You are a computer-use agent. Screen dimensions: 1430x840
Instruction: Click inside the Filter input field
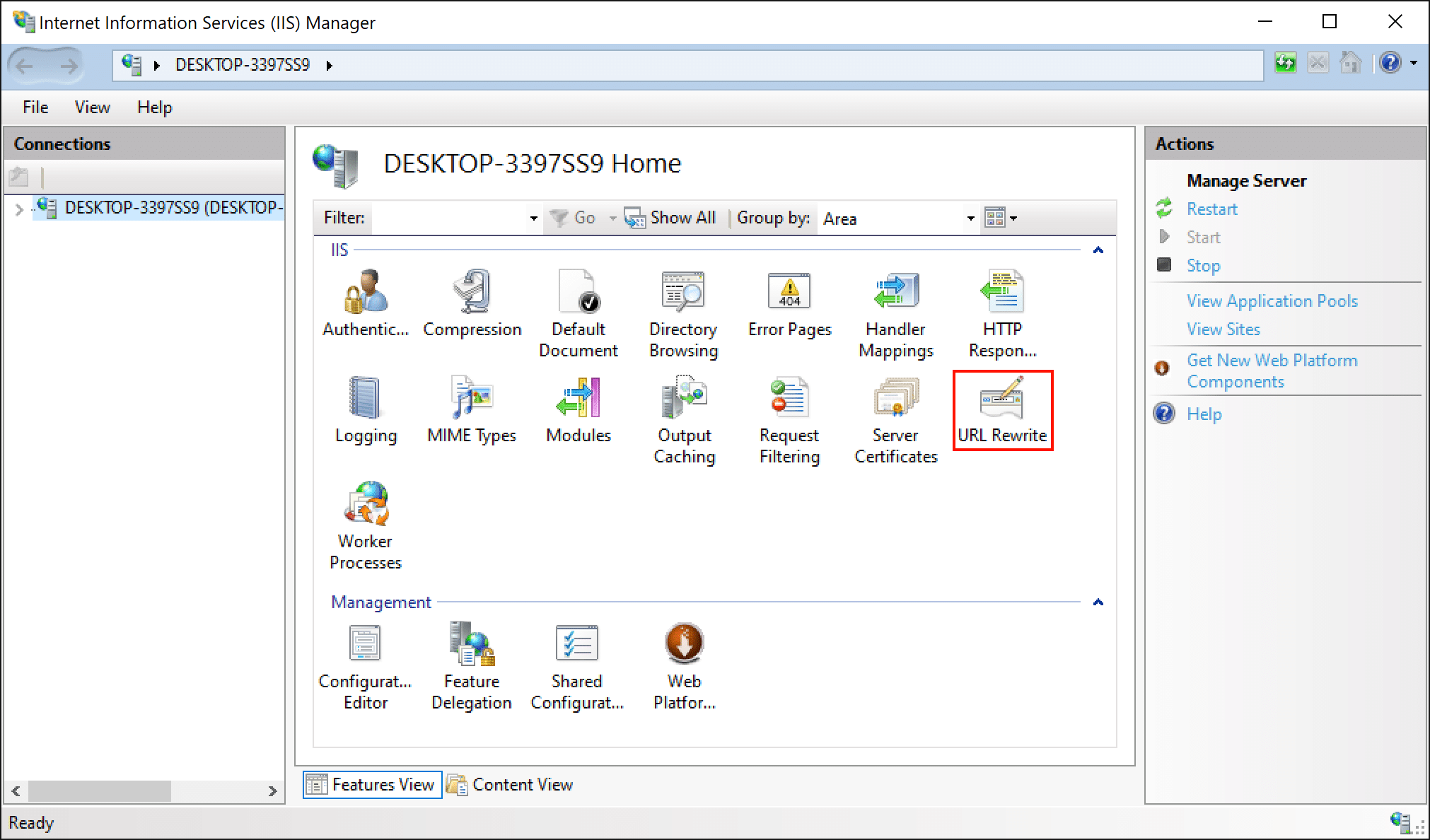click(450, 218)
